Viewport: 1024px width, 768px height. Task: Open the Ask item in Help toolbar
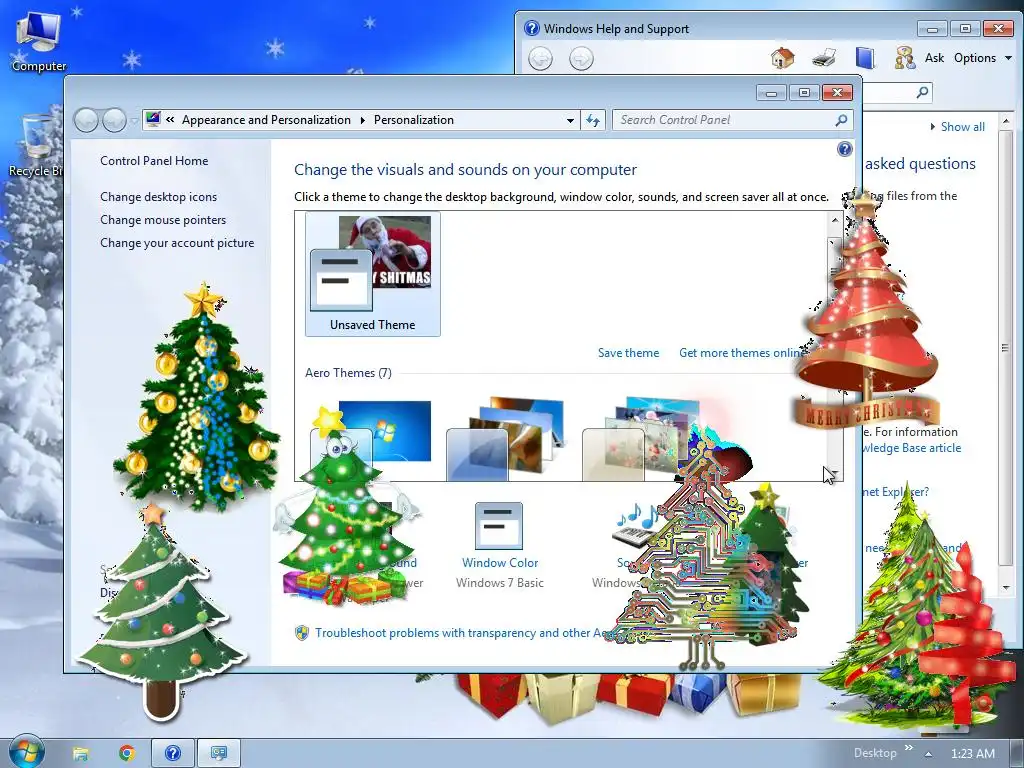coord(934,58)
